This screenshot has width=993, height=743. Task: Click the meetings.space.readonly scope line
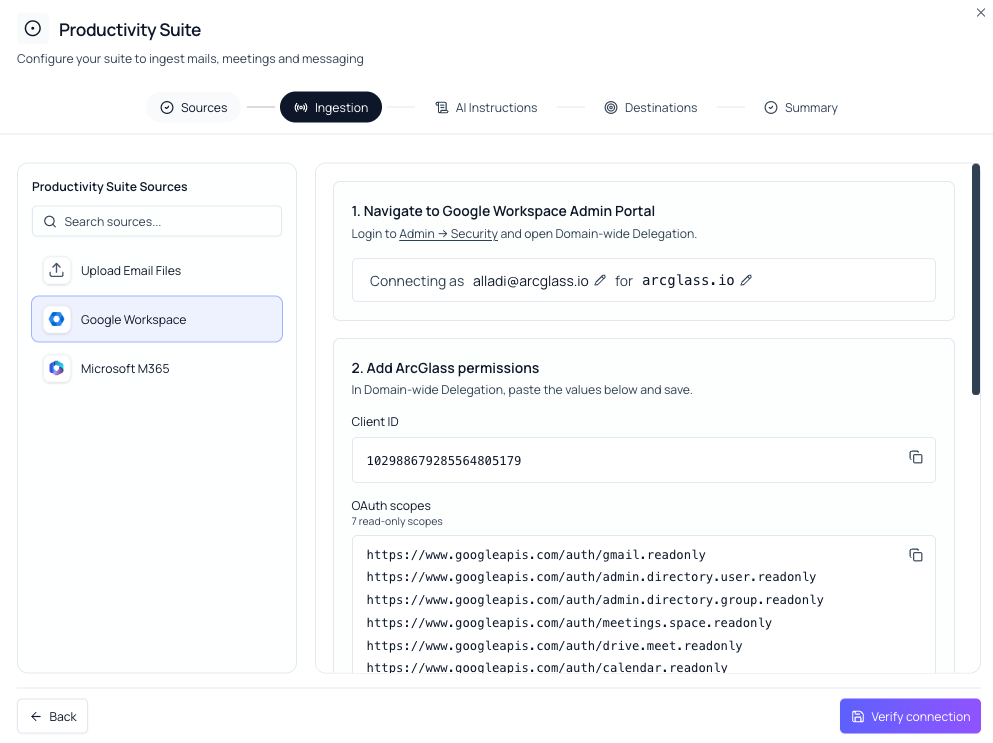point(569,623)
